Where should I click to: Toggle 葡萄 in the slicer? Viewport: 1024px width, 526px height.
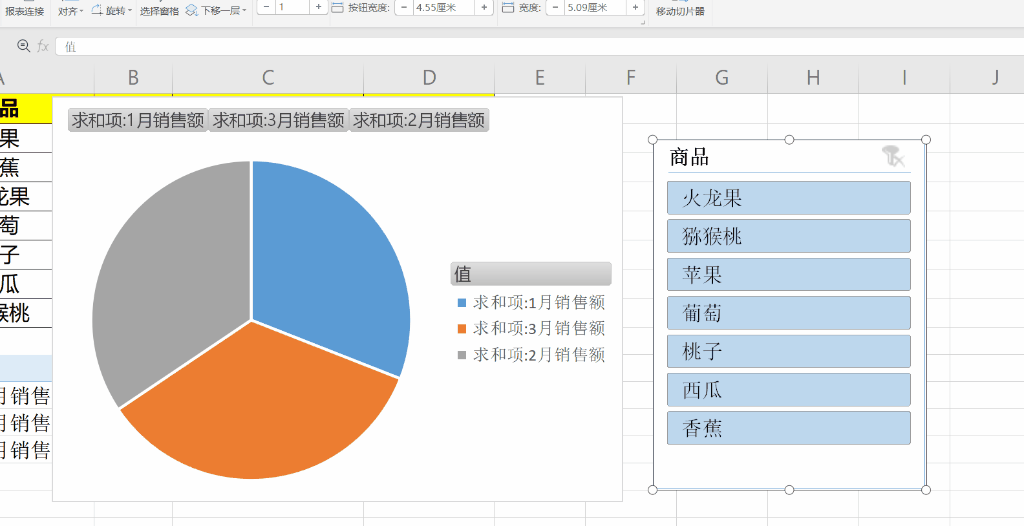click(x=789, y=313)
